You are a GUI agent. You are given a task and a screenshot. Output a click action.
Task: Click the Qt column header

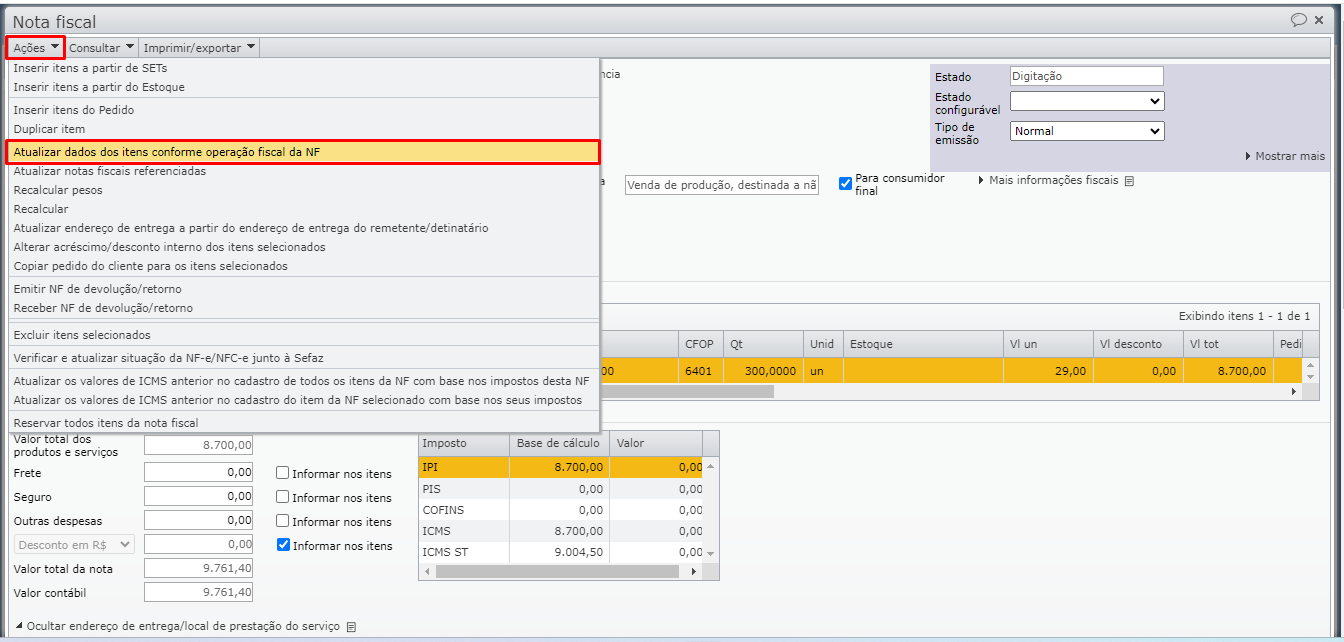pyautogui.click(x=763, y=344)
